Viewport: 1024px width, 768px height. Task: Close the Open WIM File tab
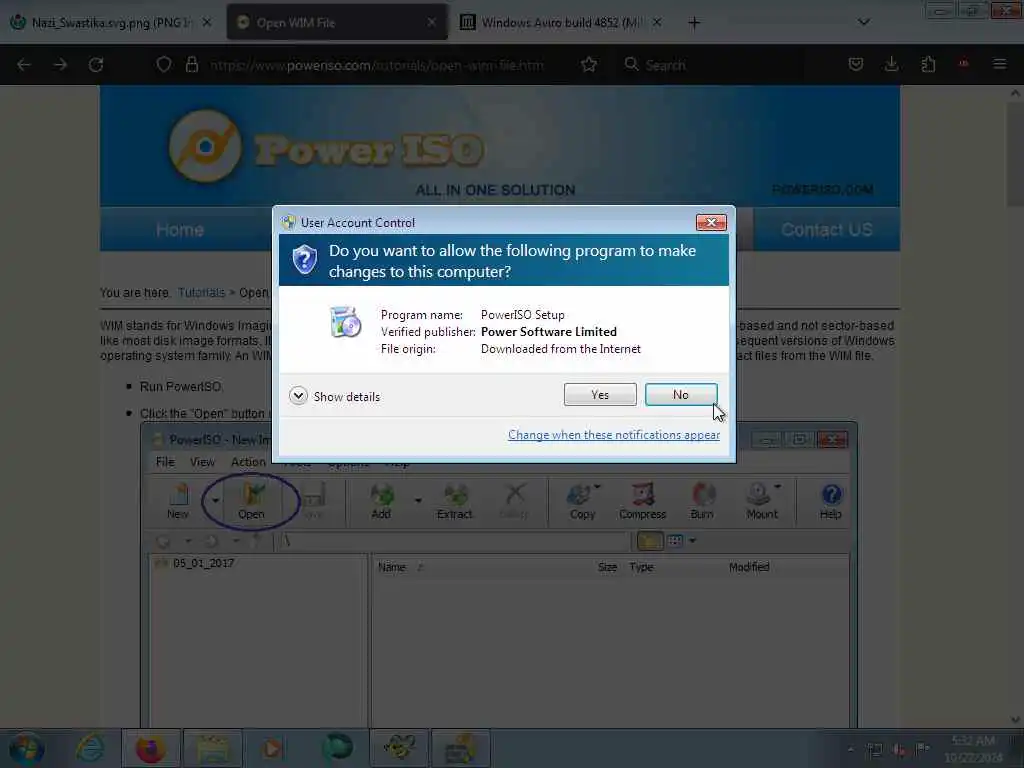(x=431, y=22)
